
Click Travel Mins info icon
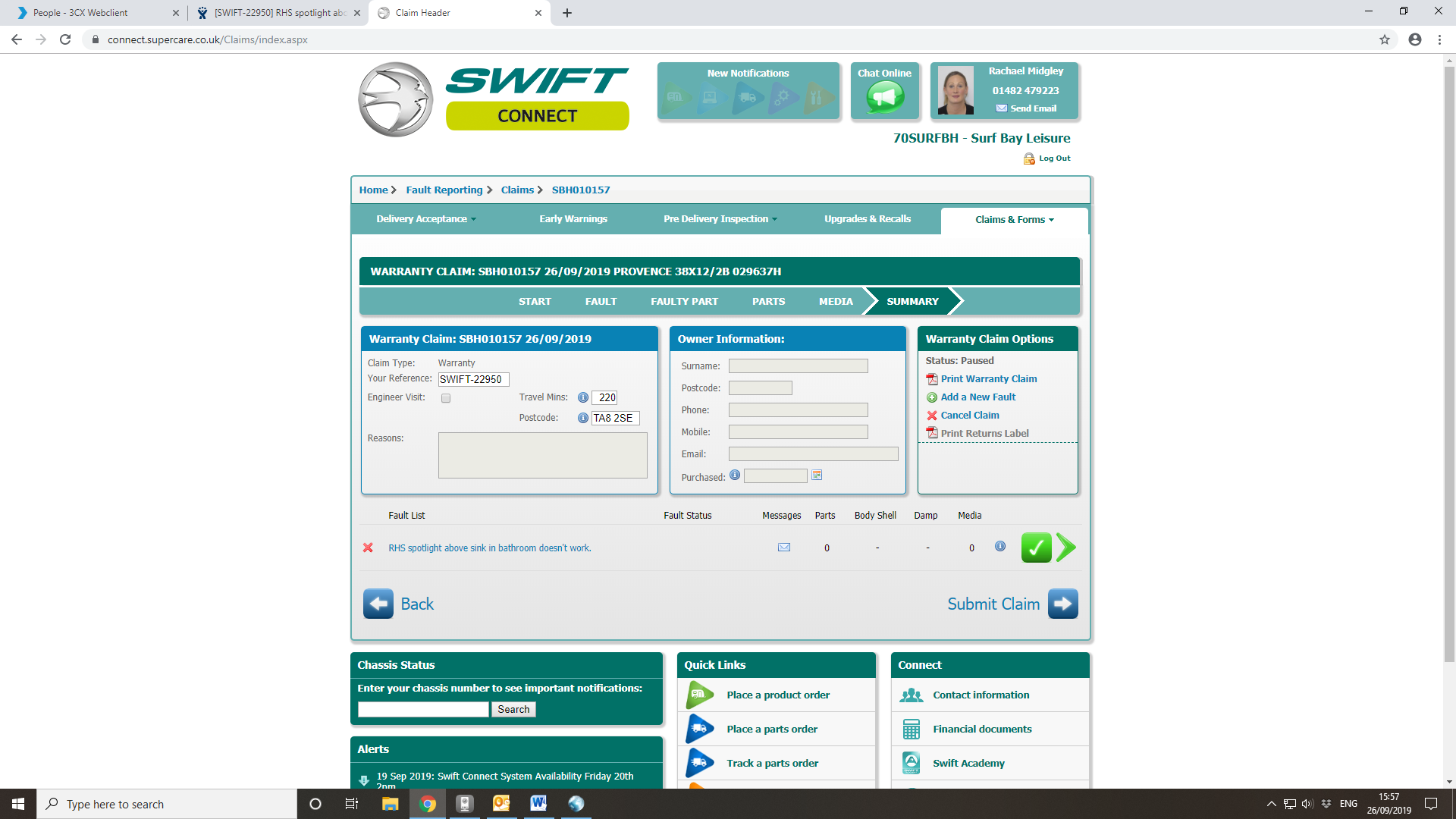pos(583,397)
